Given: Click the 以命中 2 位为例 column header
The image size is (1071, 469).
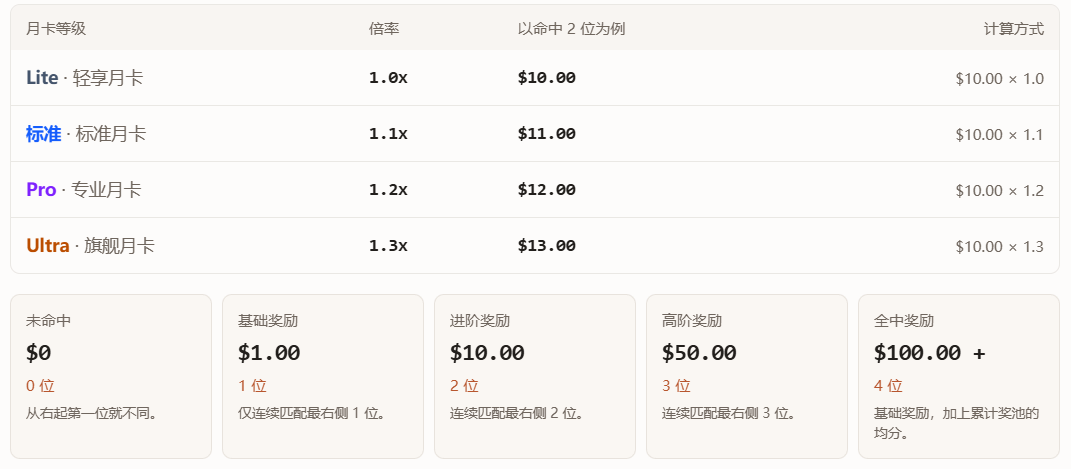Looking at the screenshot, I should [x=572, y=29].
